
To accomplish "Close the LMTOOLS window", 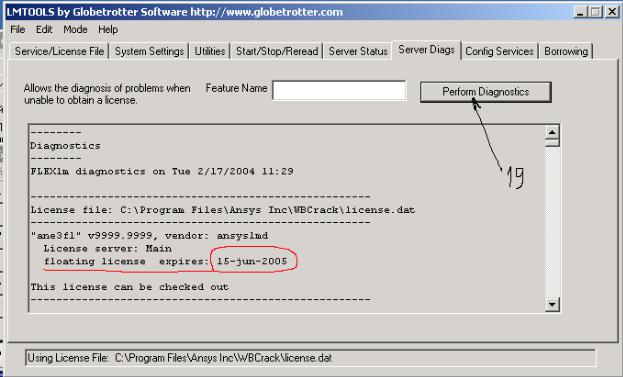I will coord(612,12).
